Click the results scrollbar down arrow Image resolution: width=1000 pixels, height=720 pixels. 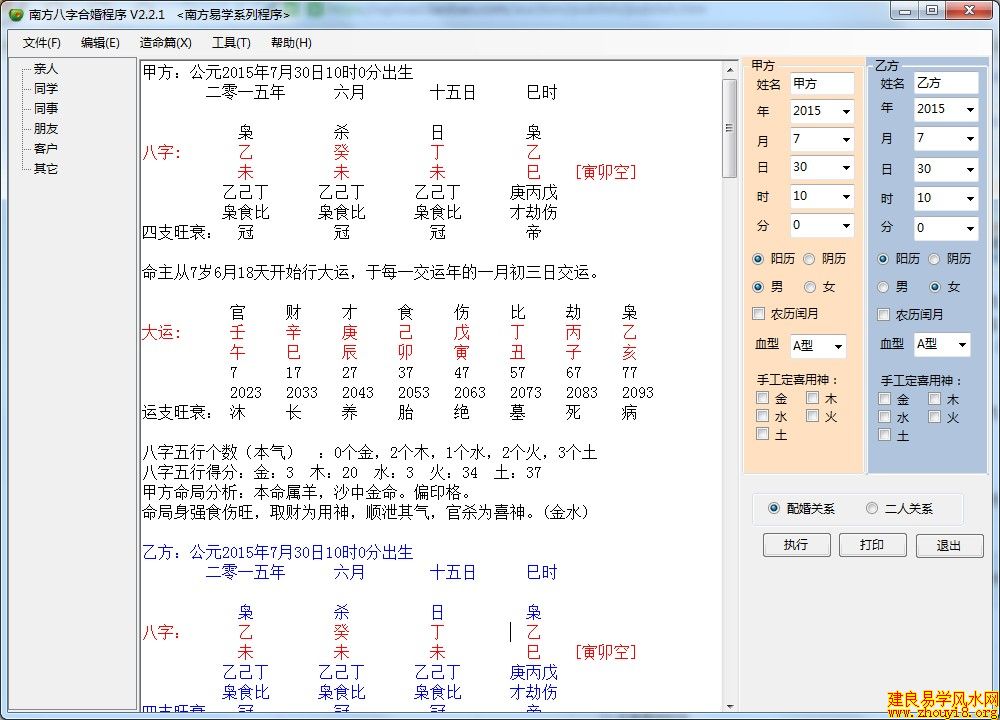(x=730, y=706)
